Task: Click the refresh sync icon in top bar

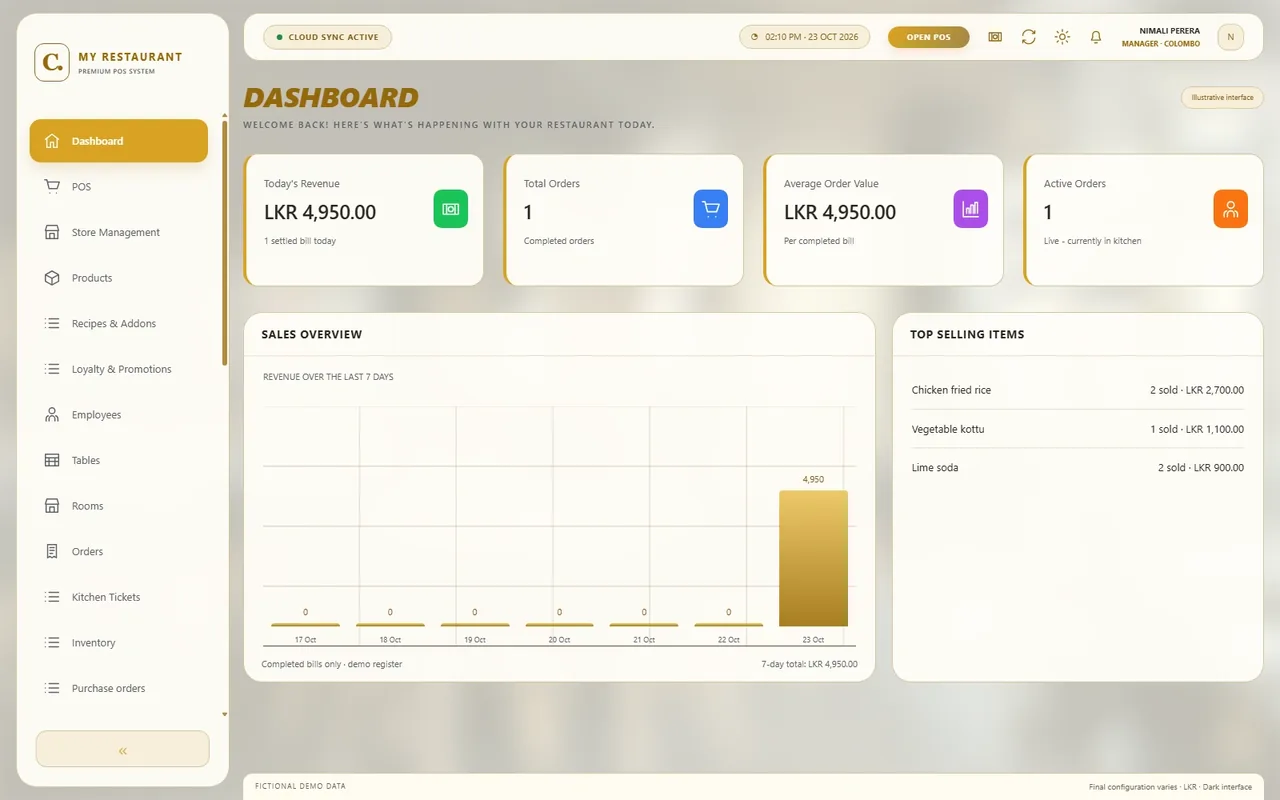Action: pos(1028,37)
